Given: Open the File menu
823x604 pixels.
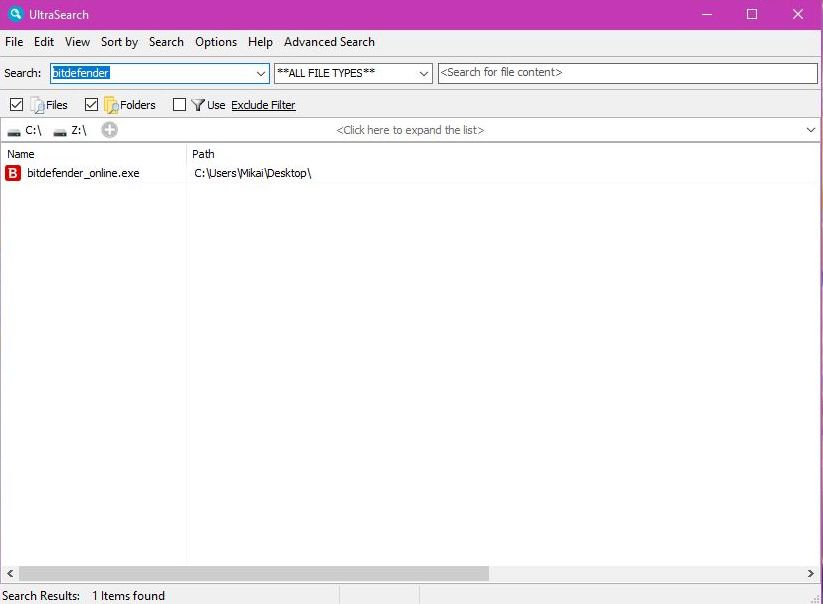Looking at the screenshot, I should point(14,42).
